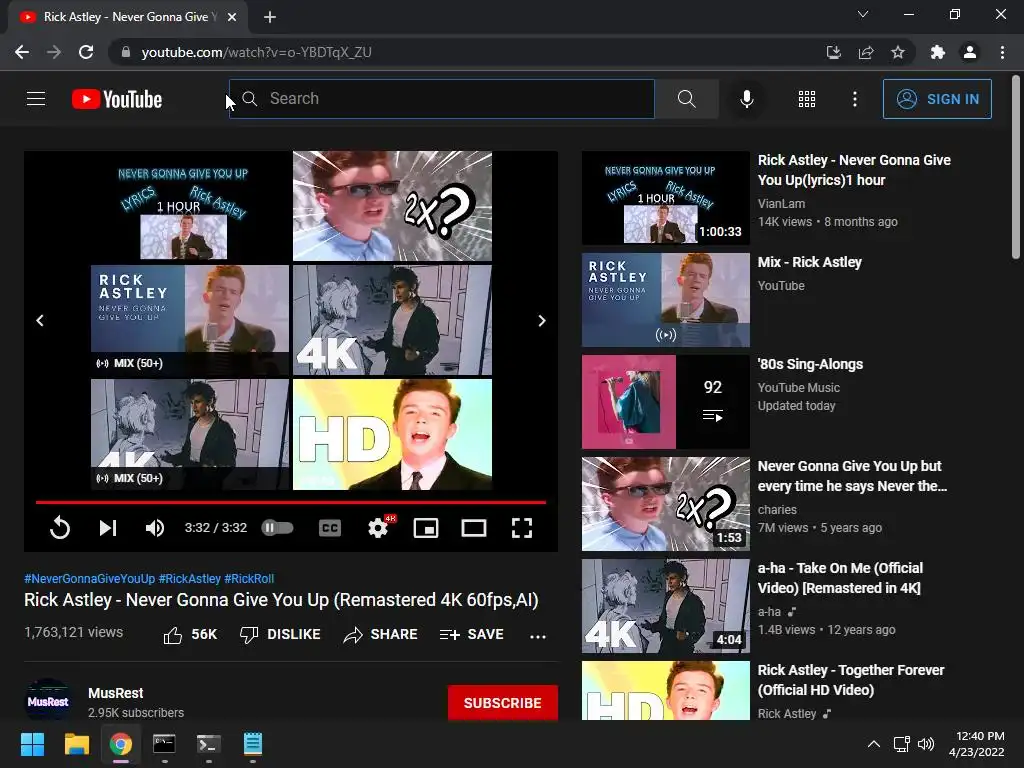The height and width of the screenshot is (768, 1024).
Task: Skip to next video in player
Action: pos(108,528)
